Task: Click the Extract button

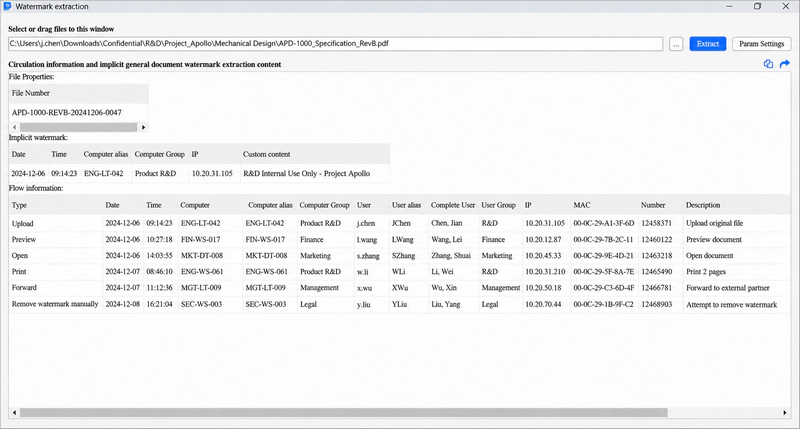Action: pyautogui.click(x=708, y=44)
